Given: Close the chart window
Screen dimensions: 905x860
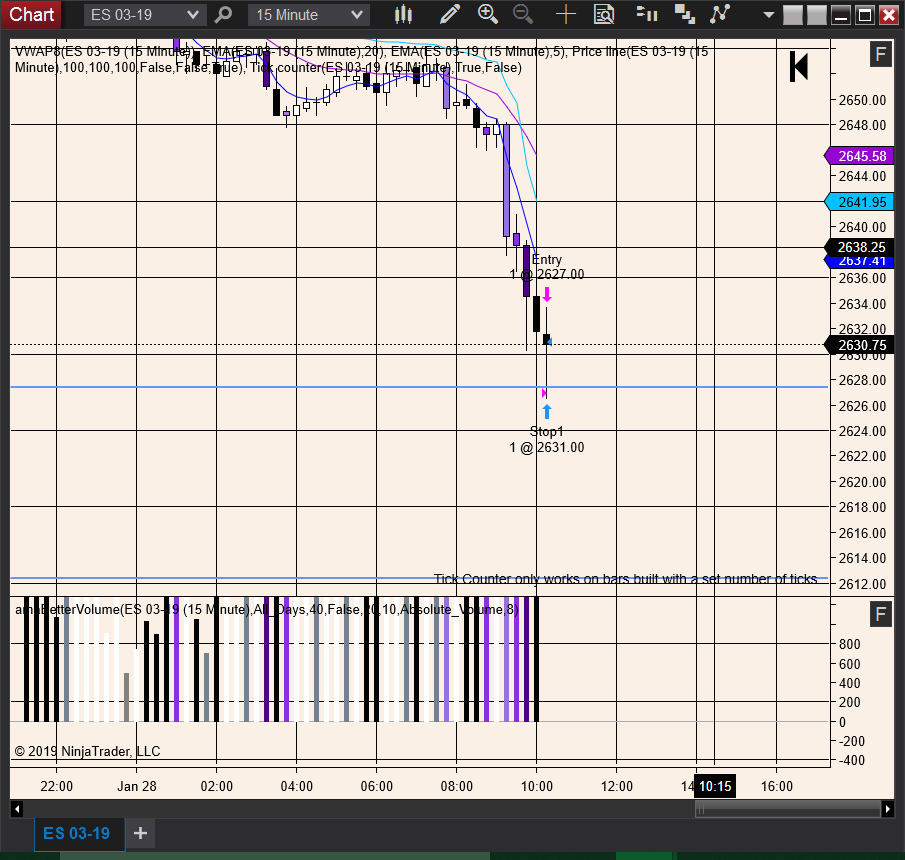Looking at the screenshot, I should [x=888, y=15].
